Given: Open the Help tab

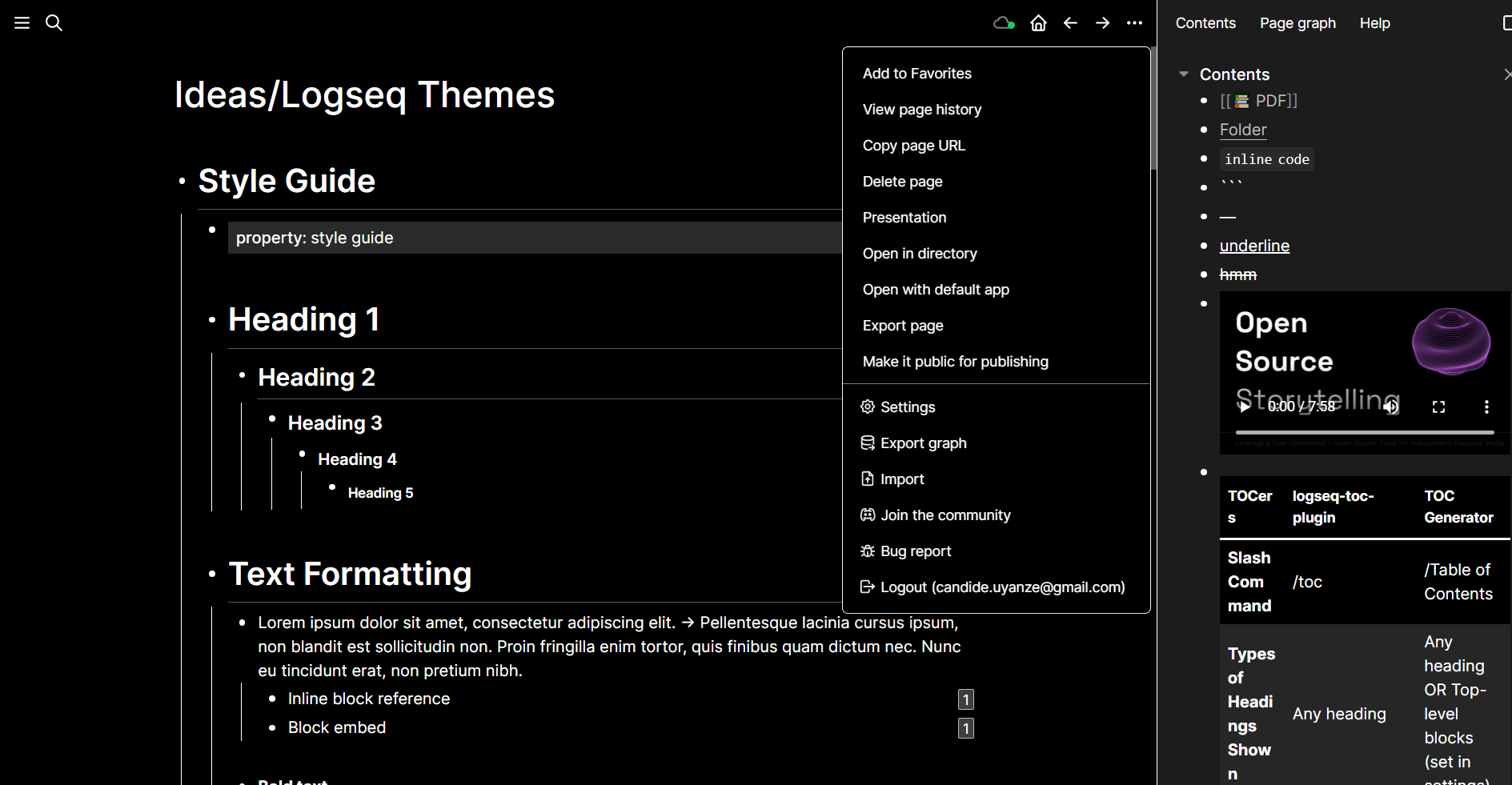Looking at the screenshot, I should tap(1374, 23).
